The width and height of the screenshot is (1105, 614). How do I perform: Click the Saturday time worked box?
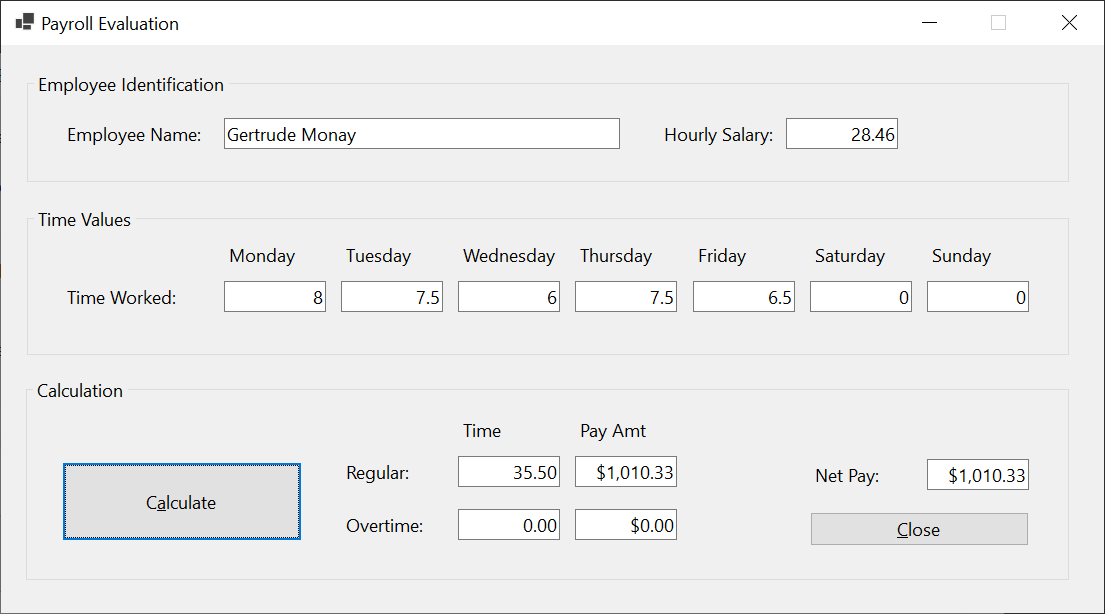tap(860, 297)
